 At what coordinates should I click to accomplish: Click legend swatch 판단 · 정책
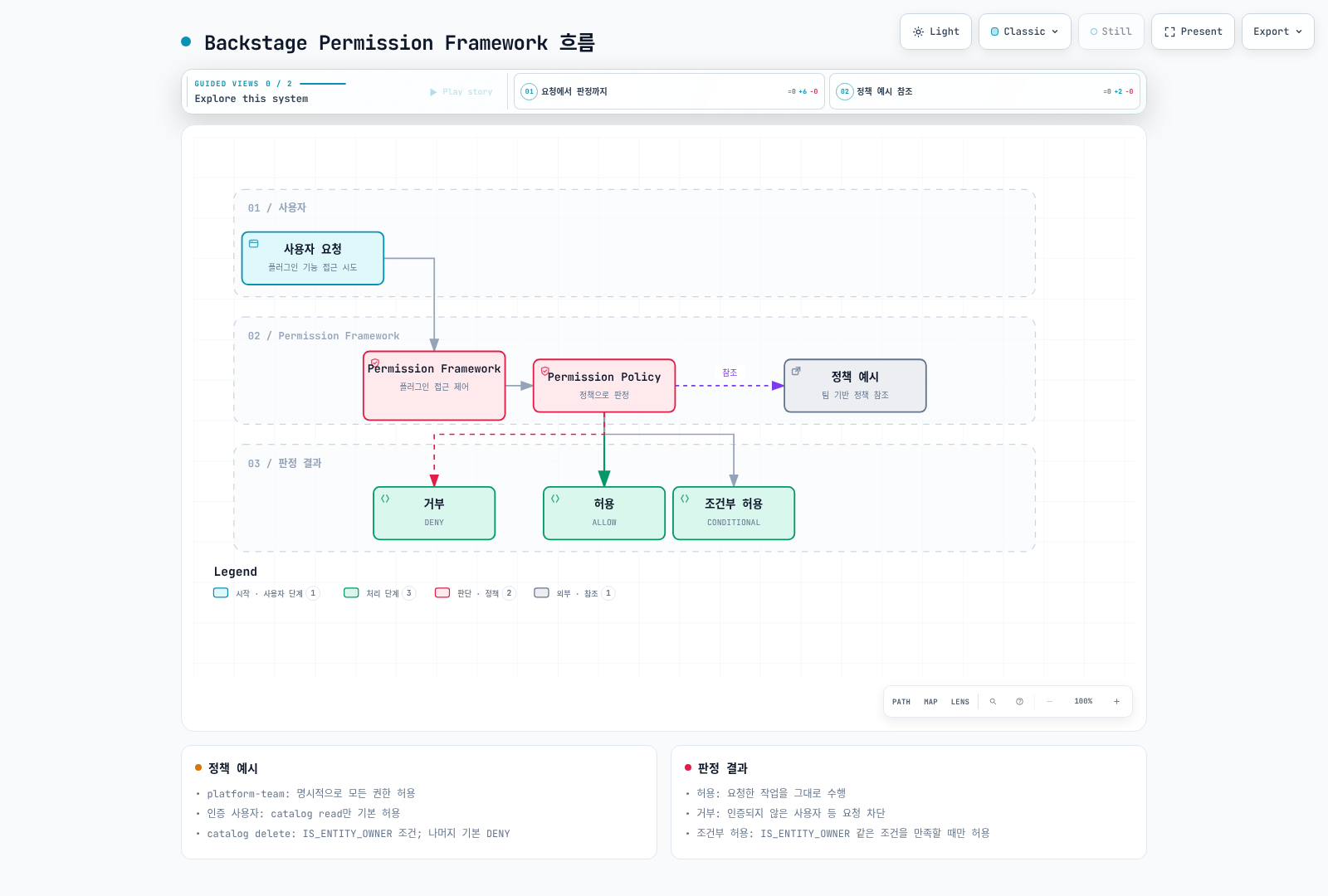click(x=442, y=593)
